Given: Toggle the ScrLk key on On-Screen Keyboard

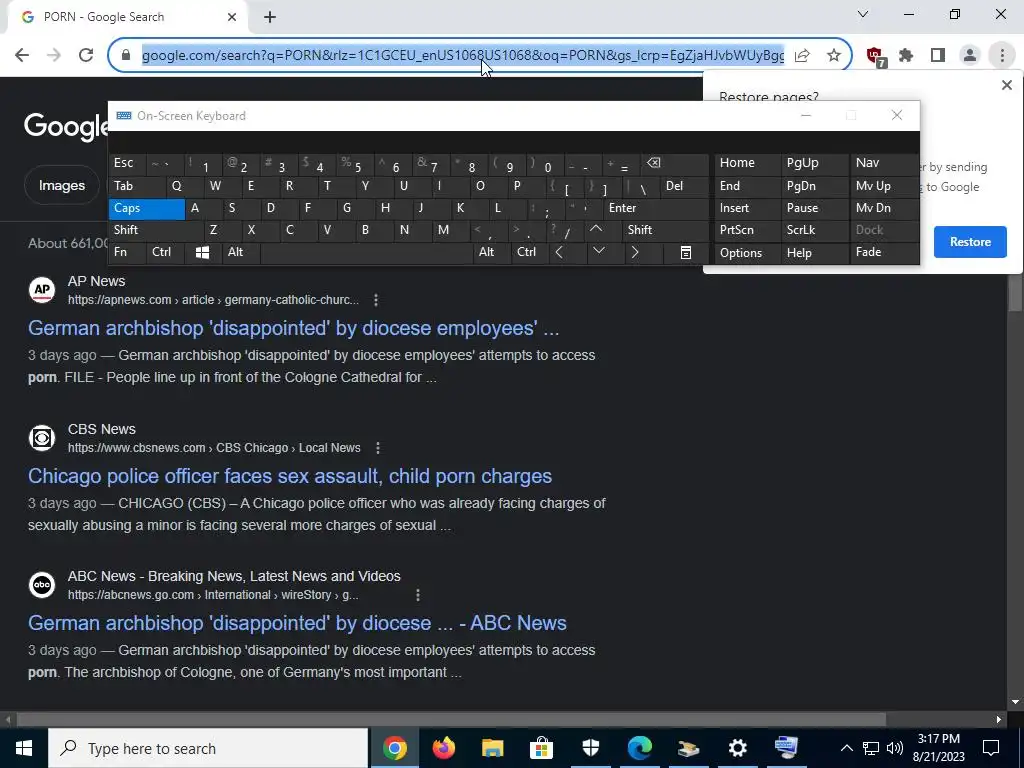Looking at the screenshot, I should (x=815, y=230).
